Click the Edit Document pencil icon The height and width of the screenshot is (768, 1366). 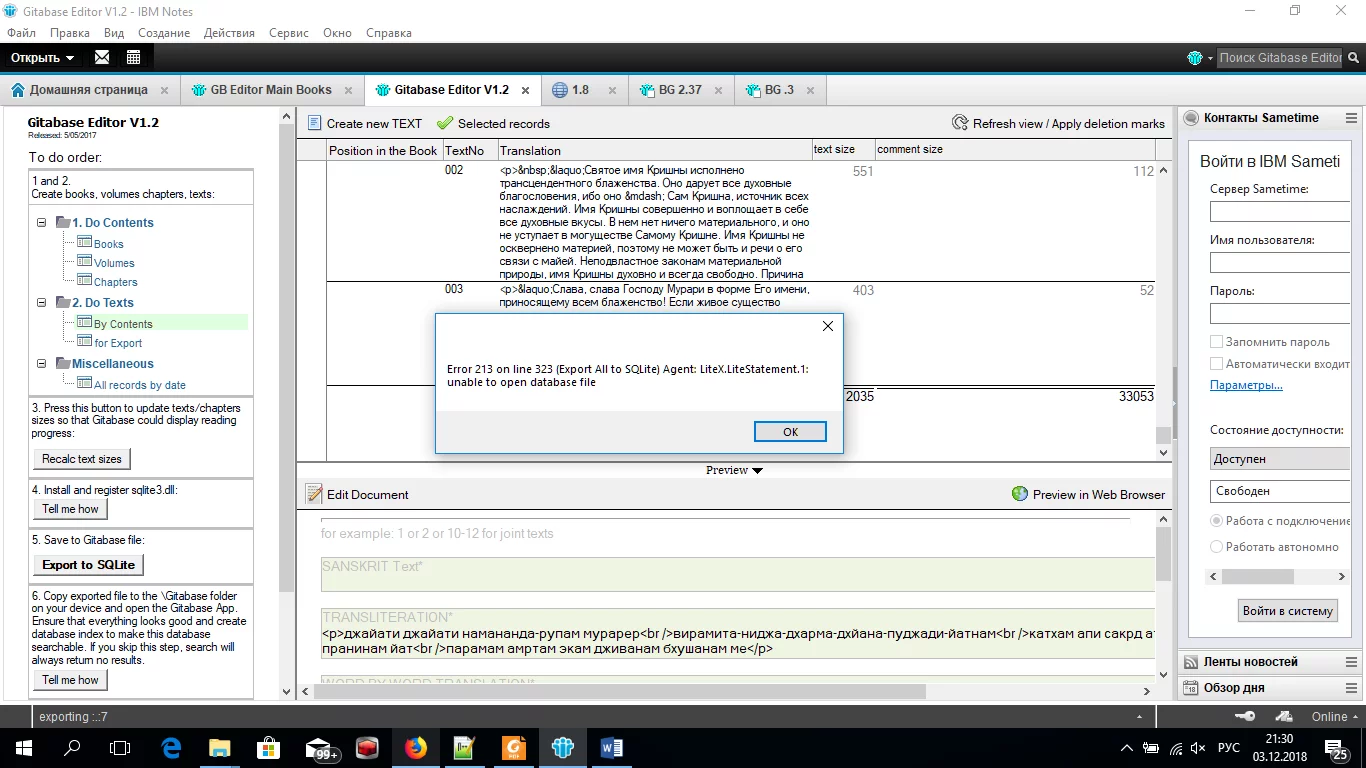click(x=314, y=494)
